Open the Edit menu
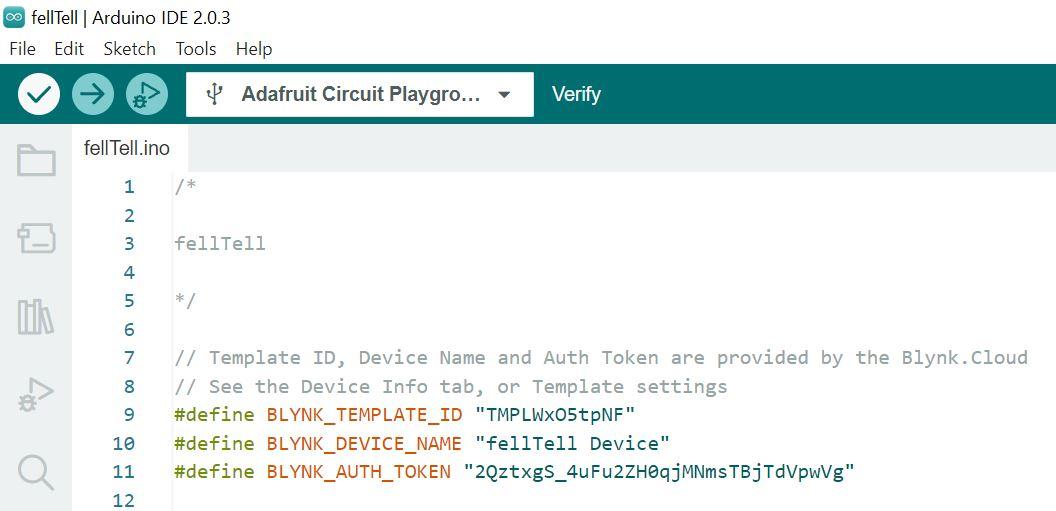Image resolution: width=1056 pixels, height=511 pixels. 69,49
